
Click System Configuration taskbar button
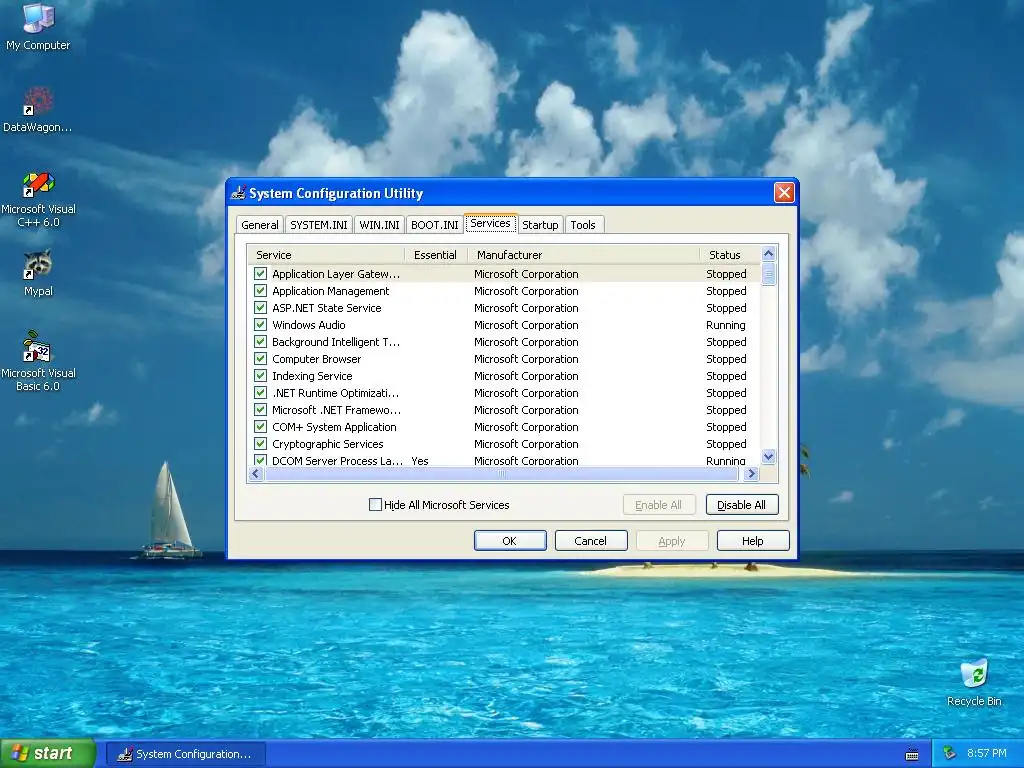point(185,754)
